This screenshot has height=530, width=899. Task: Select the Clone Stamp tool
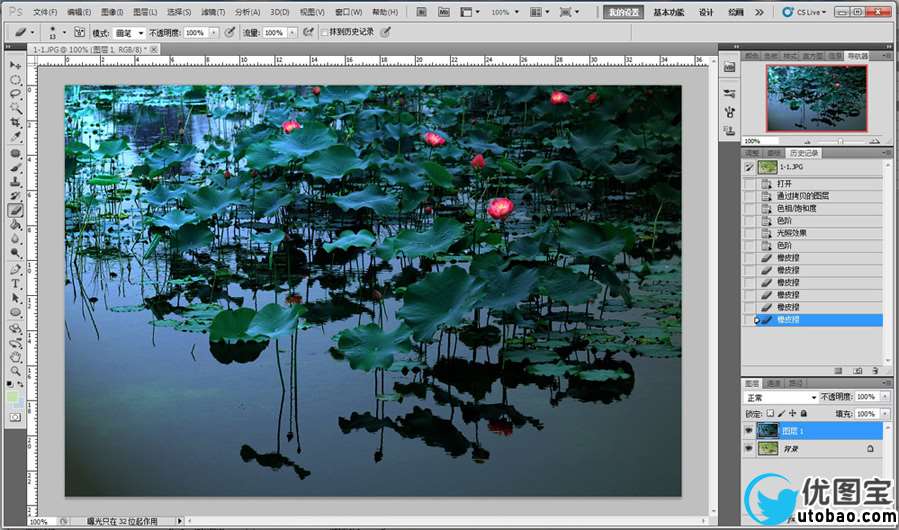pos(15,182)
